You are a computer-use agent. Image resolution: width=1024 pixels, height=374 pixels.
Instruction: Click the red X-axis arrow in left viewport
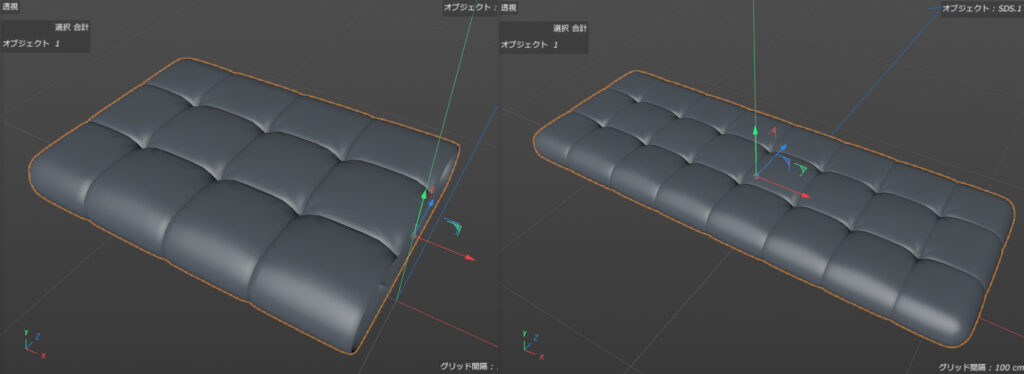pyautogui.click(x=470, y=258)
